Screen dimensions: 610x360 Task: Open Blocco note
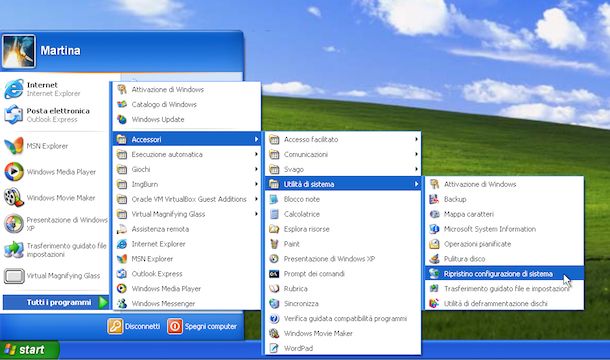coord(343,199)
